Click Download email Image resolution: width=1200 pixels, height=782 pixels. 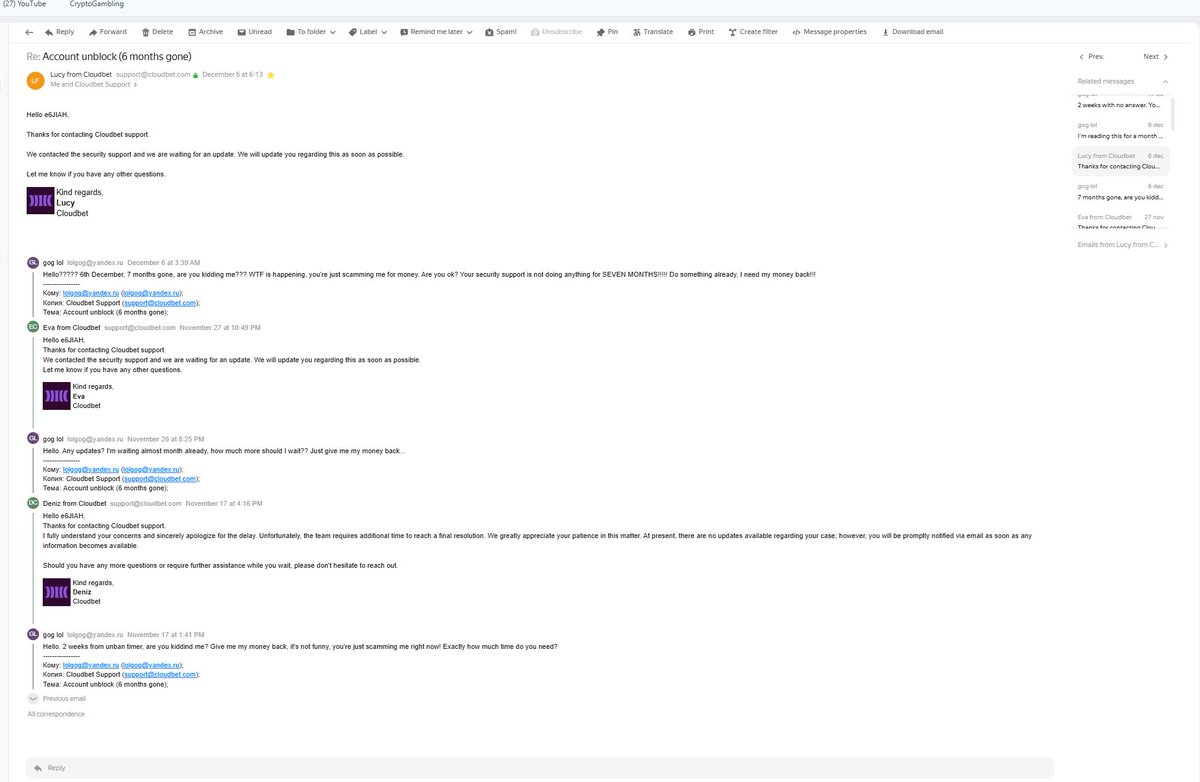(912, 32)
